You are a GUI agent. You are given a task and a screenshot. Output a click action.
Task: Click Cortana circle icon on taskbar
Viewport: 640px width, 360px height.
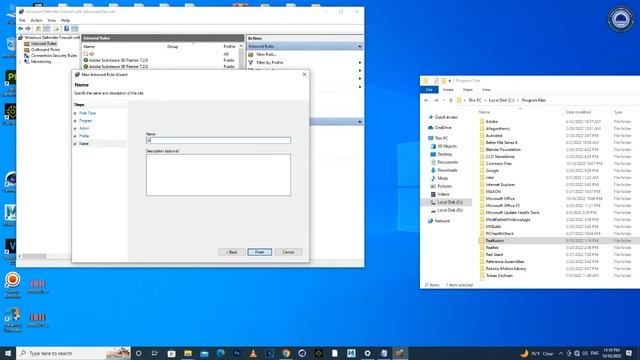[138, 353]
